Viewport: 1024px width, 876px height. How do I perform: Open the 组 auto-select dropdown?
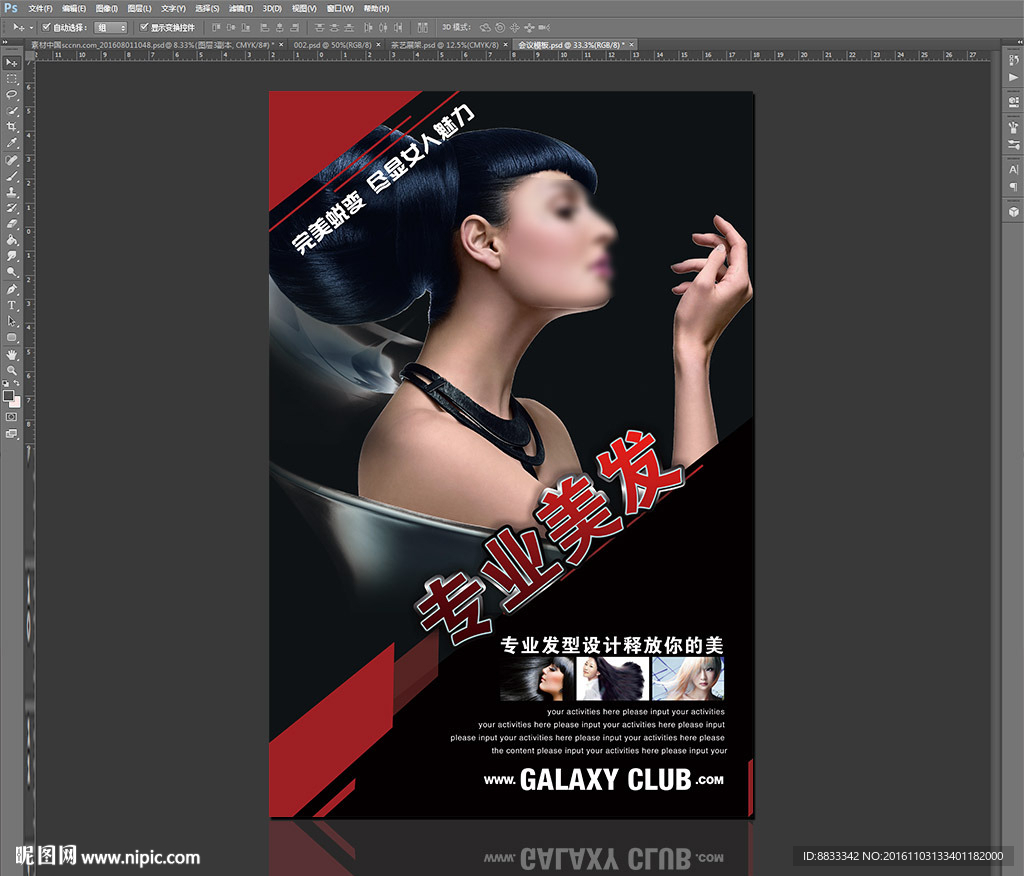[x=110, y=27]
